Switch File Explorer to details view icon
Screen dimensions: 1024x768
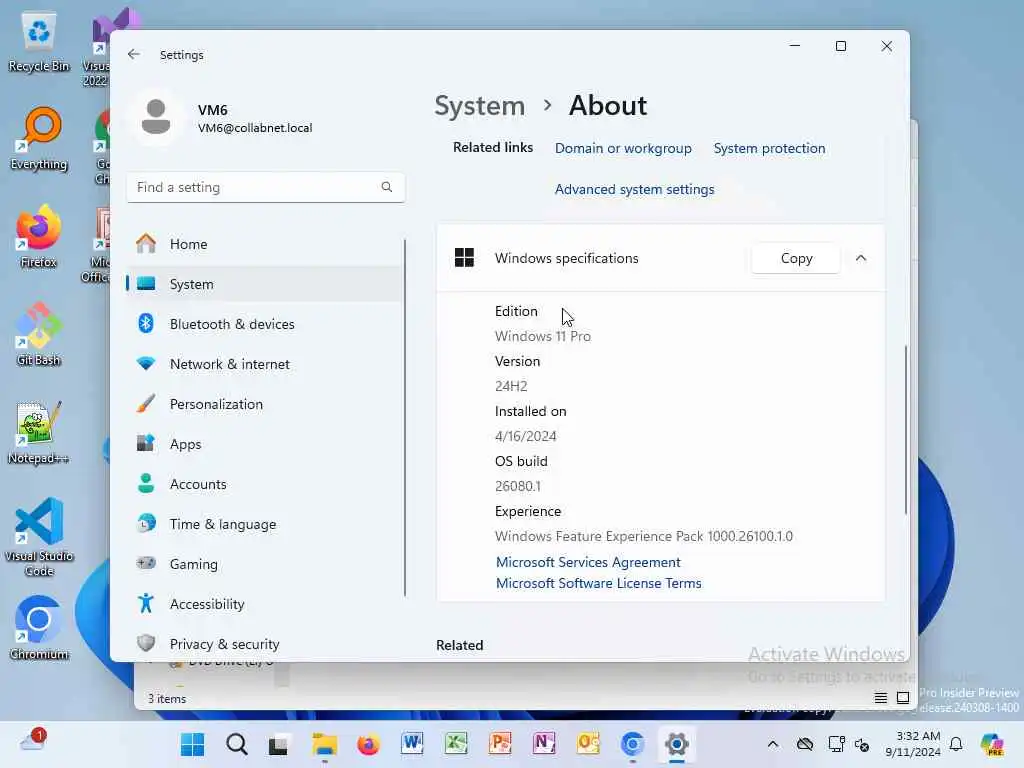pyautogui.click(x=880, y=698)
